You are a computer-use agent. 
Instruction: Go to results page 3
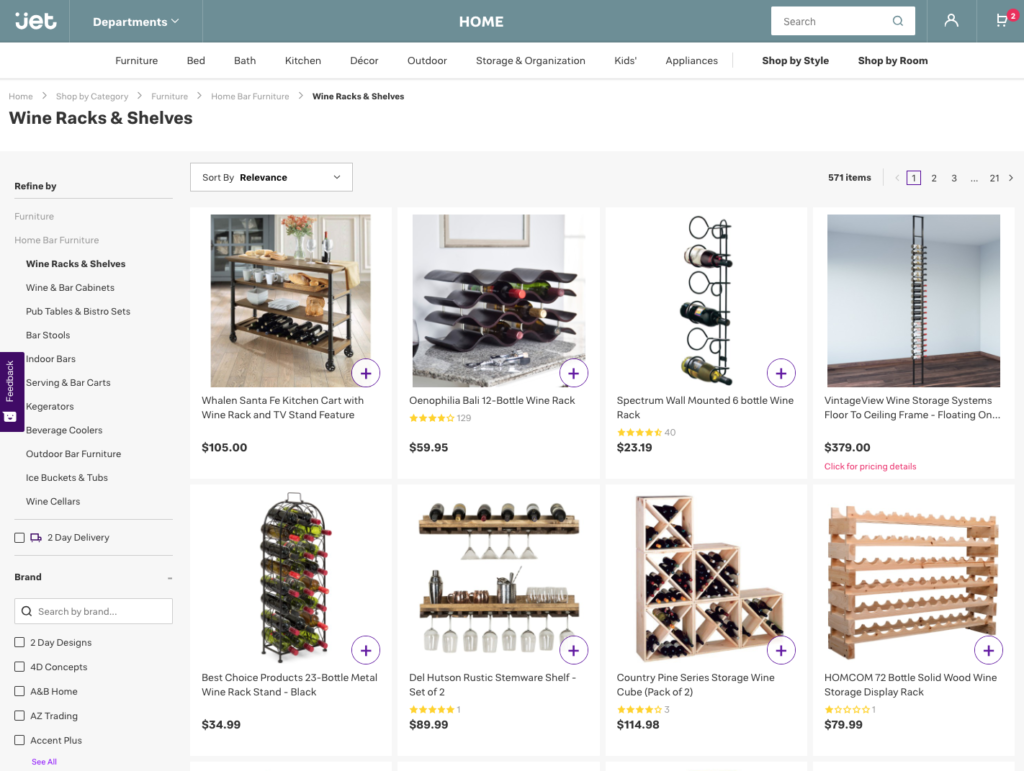point(954,178)
